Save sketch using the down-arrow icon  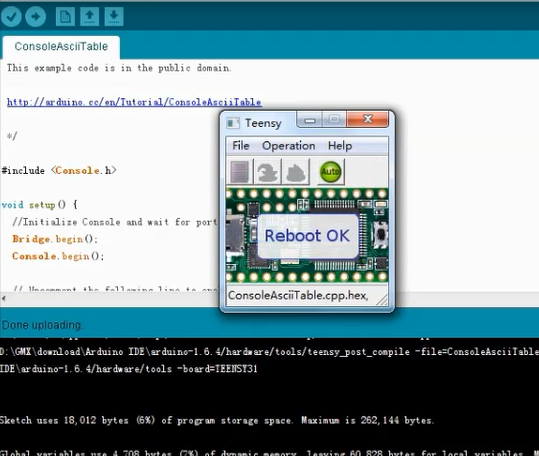click(114, 16)
